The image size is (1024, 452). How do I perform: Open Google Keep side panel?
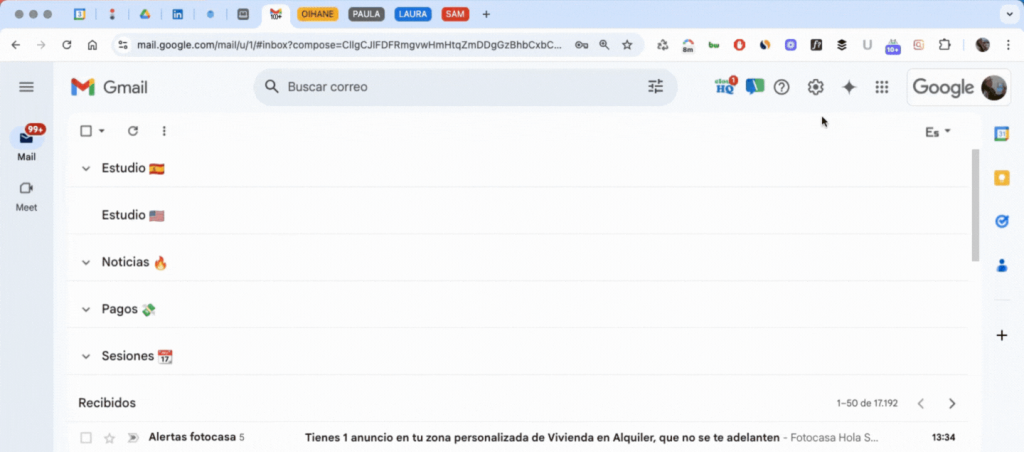(1001, 178)
